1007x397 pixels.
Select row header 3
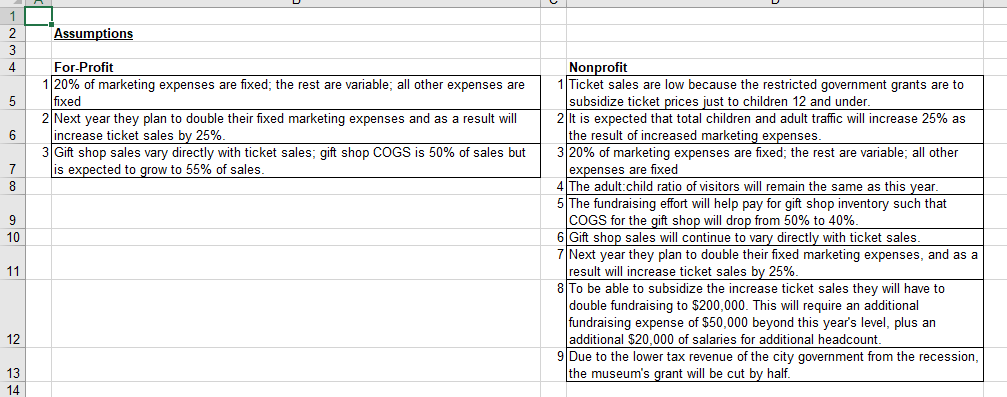tap(12, 50)
